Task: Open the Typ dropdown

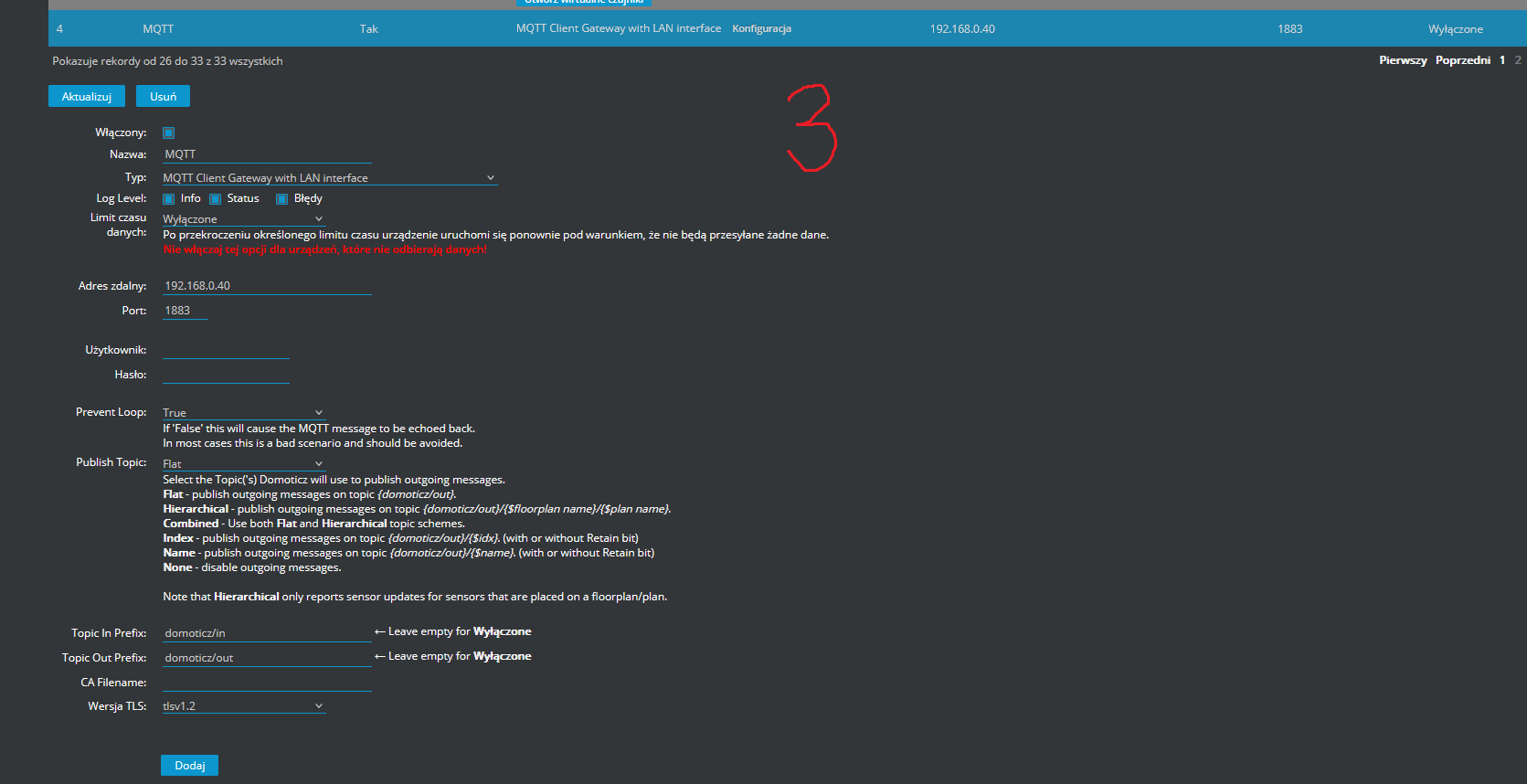Action: pos(330,177)
